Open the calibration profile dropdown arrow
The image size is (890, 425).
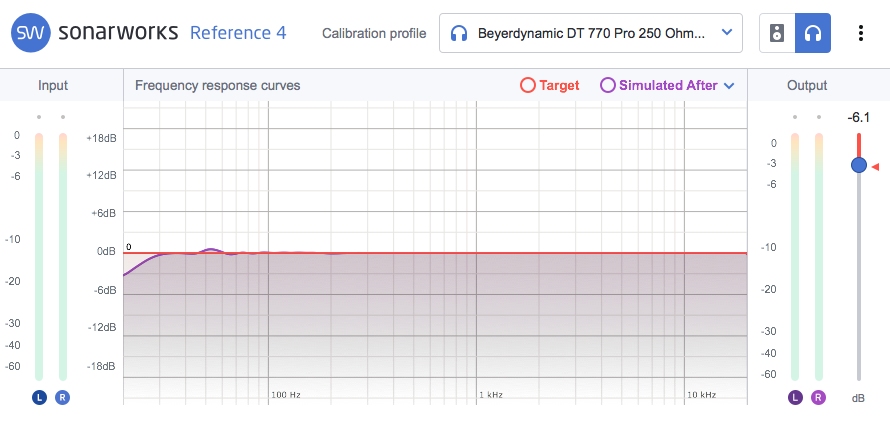point(725,33)
